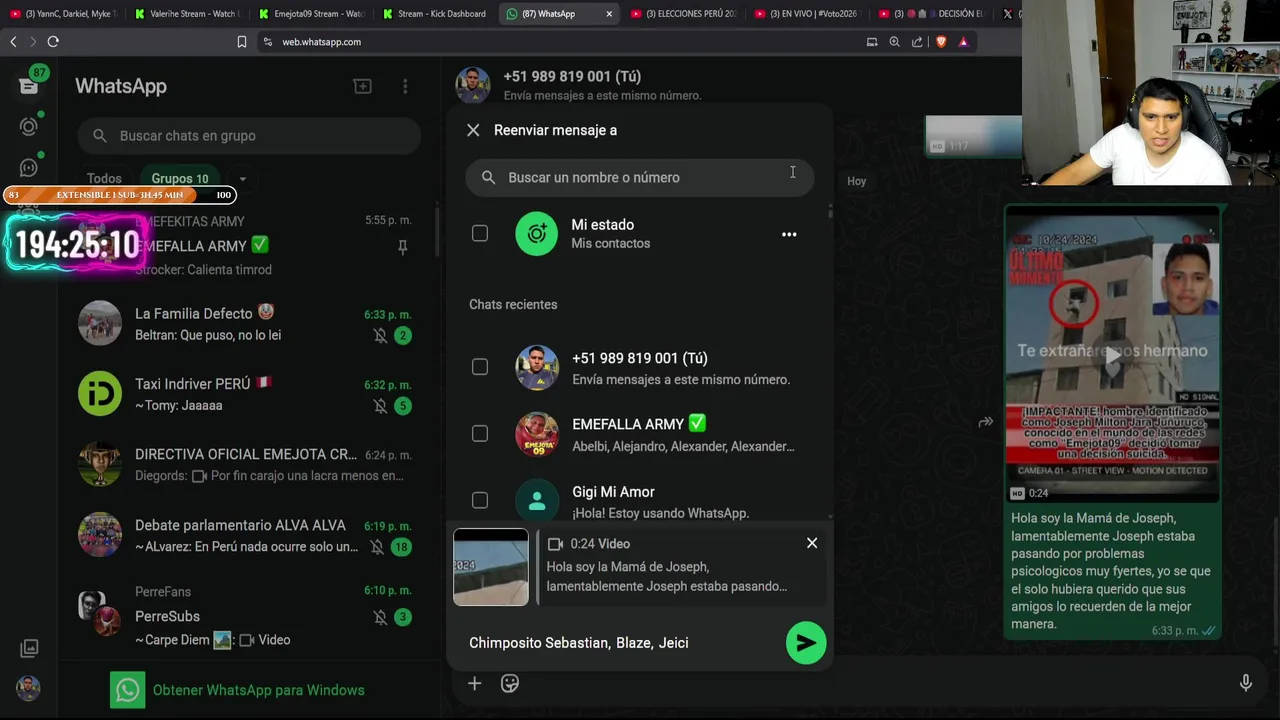The width and height of the screenshot is (1280, 720).
Task: Click unread badge 18 on Debate parlamentario
Action: tap(401, 547)
